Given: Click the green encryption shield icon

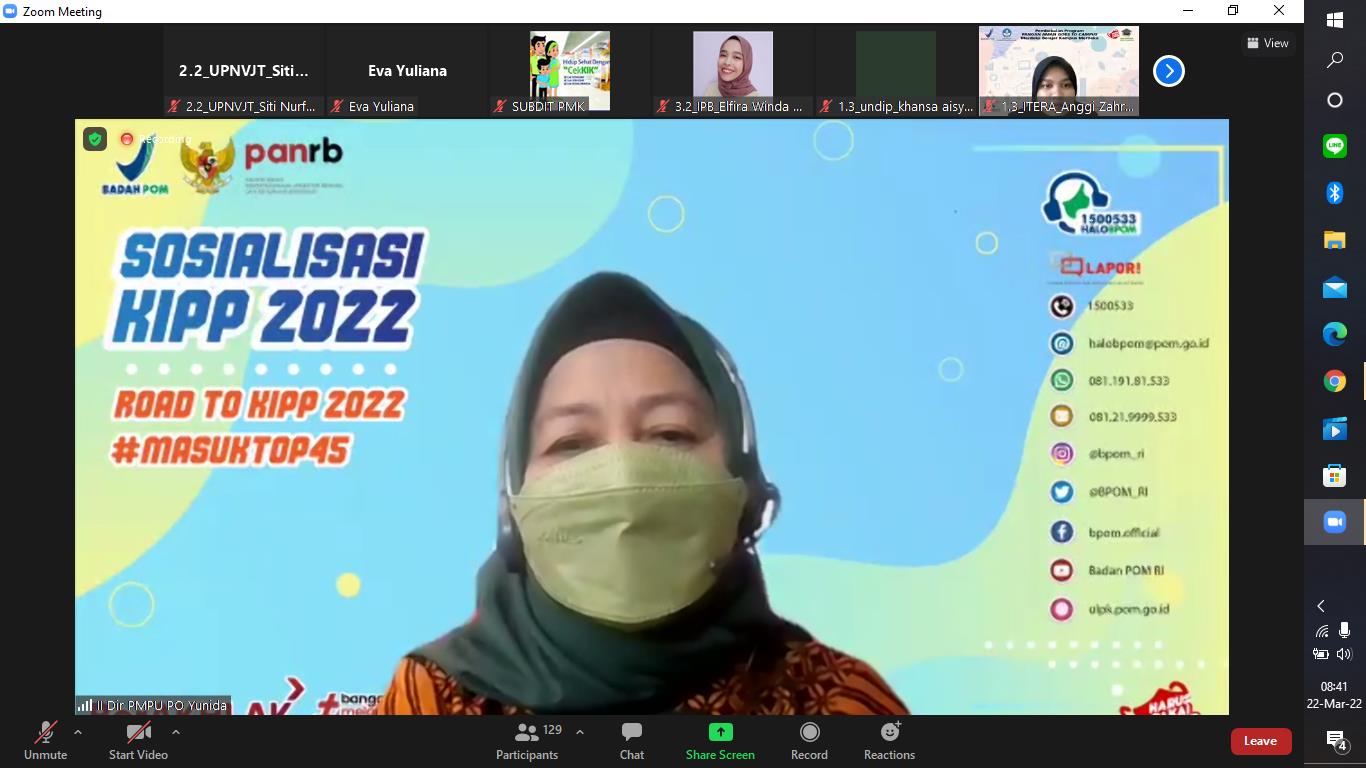Looking at the screenshot, I should [x=95, y=139].
